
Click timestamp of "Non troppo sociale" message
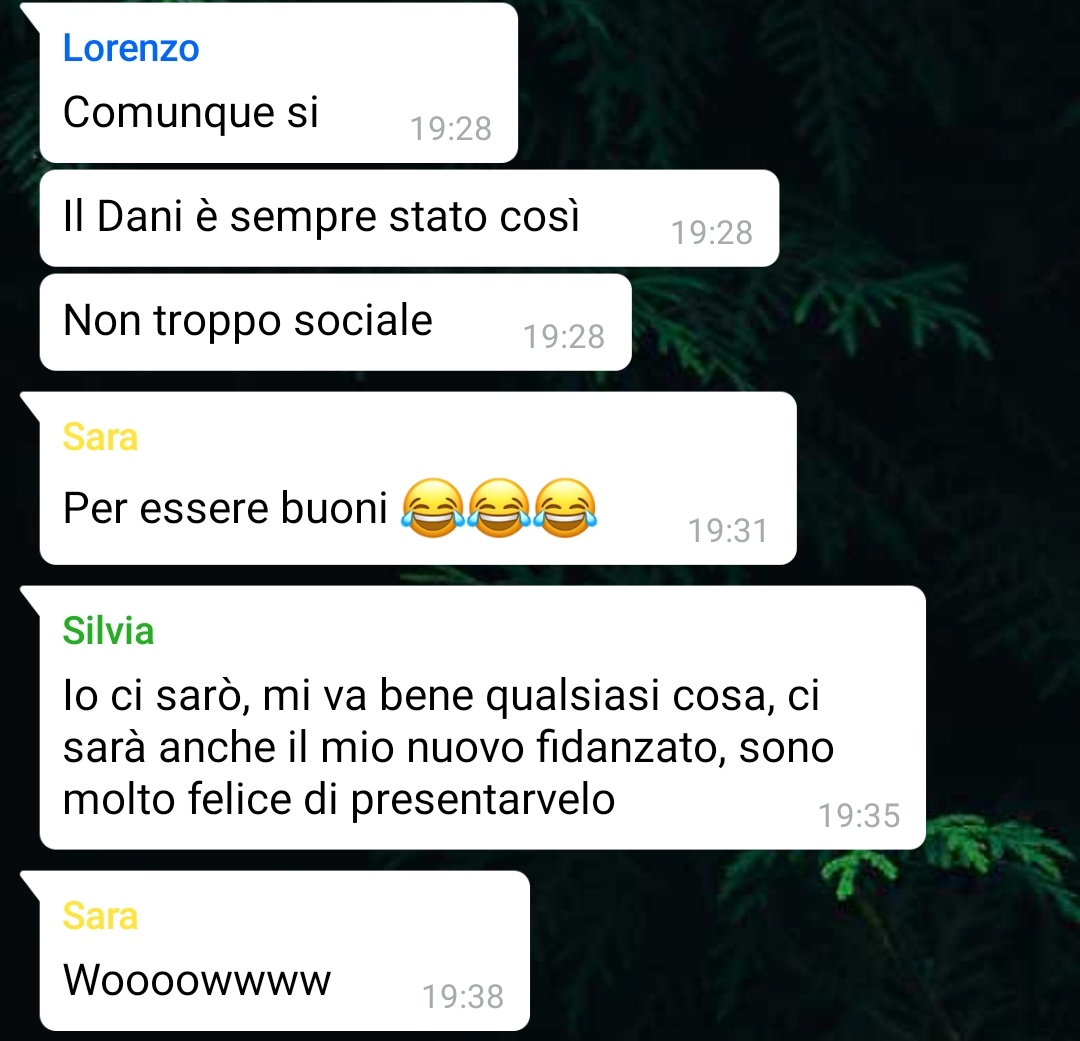(564, 337)
